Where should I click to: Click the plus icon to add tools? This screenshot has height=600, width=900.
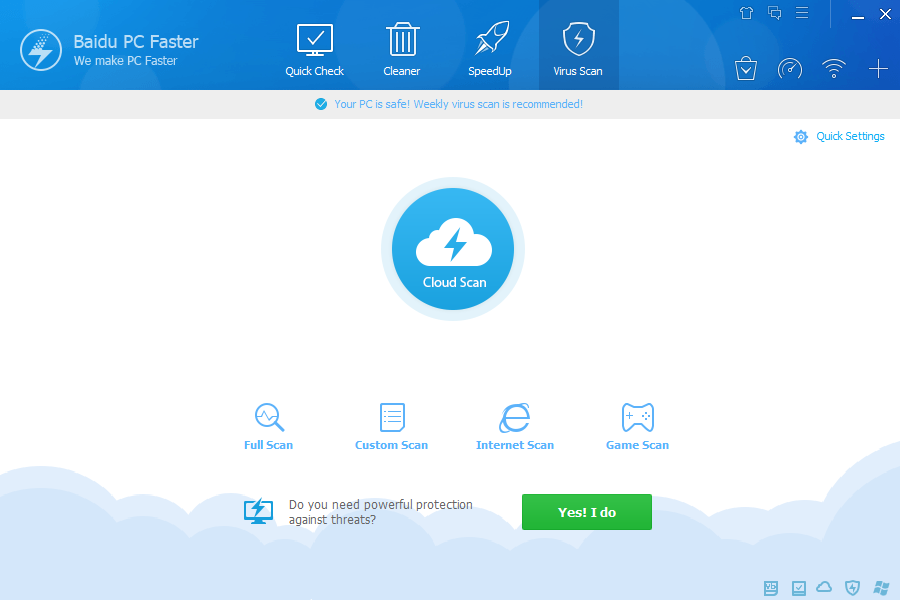878,69
